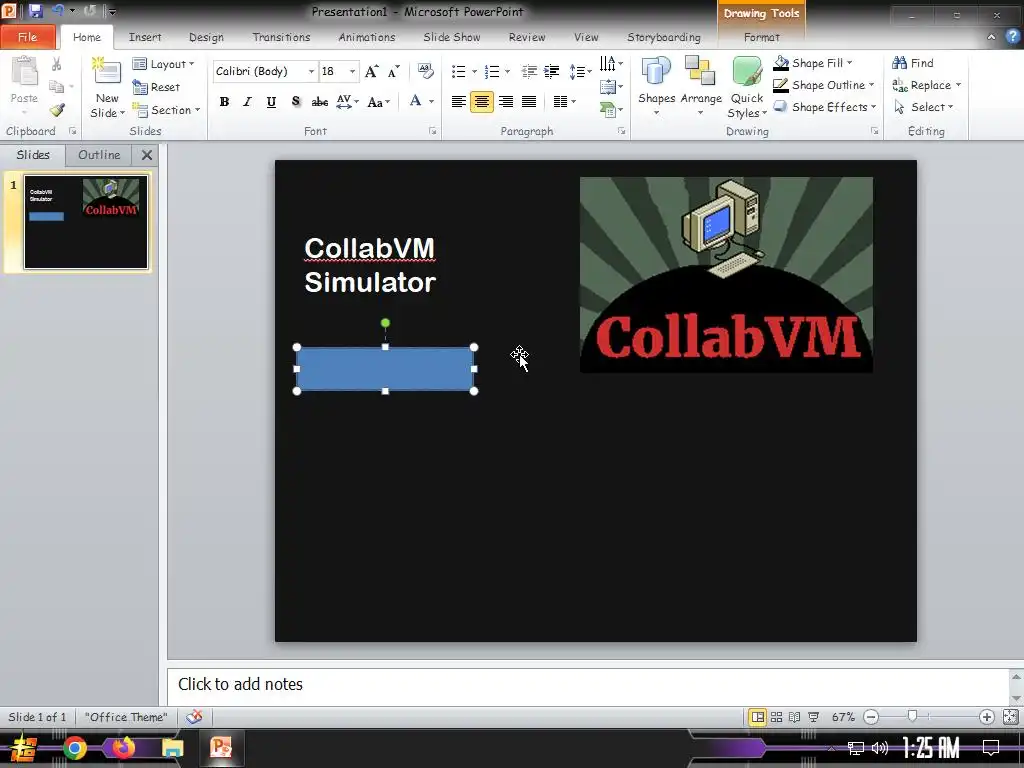
Task: Switch to the Transitions tab
Action: [x=281, y=37]
